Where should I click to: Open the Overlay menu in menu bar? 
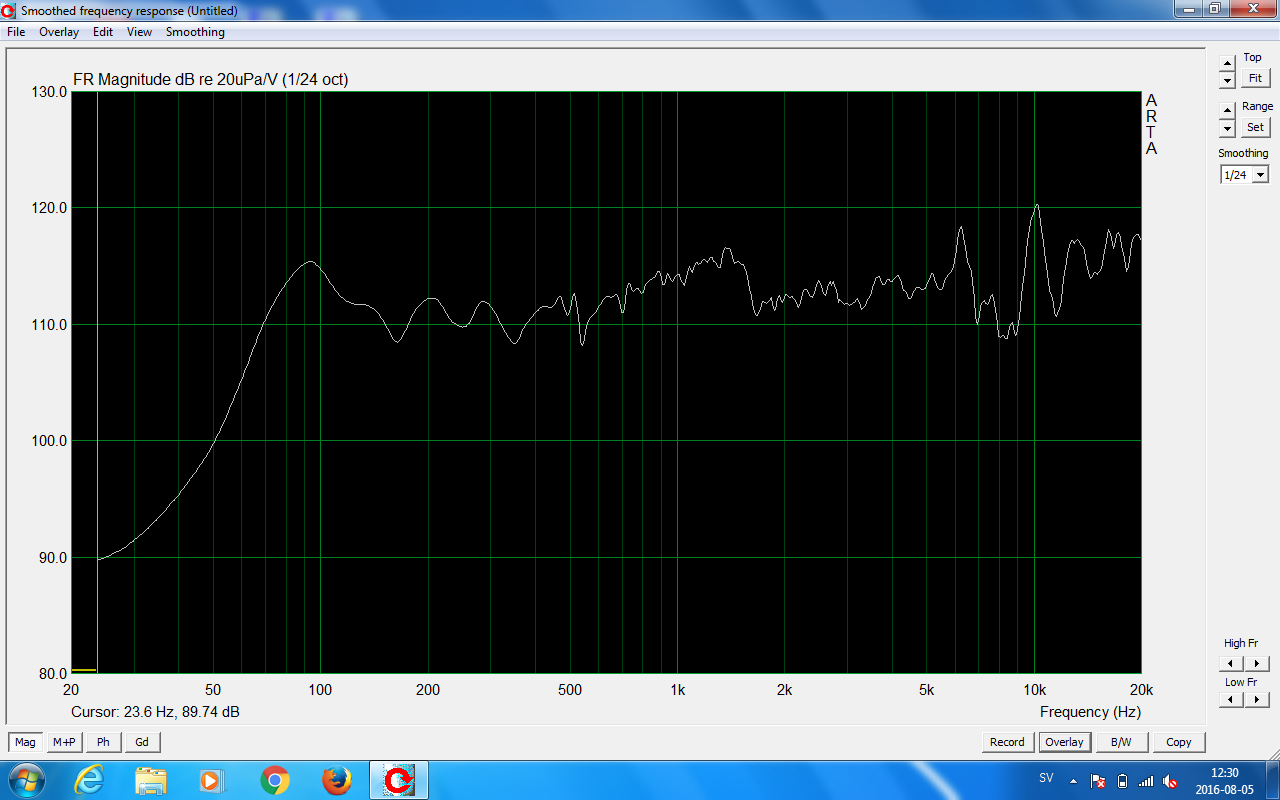[59, 32]
